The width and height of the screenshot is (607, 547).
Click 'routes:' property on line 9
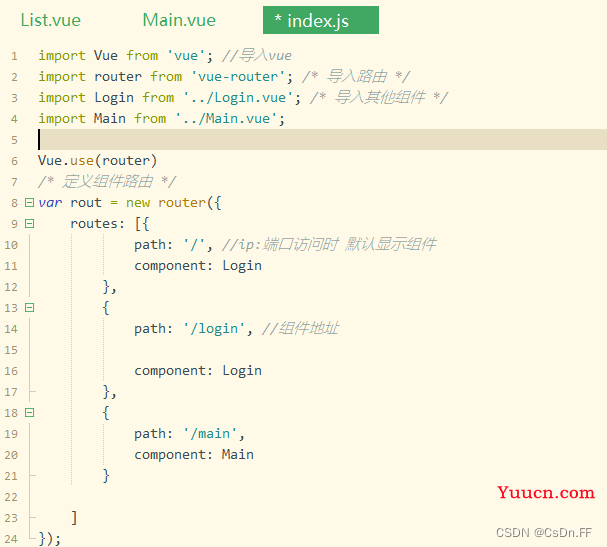pos(98,224)
